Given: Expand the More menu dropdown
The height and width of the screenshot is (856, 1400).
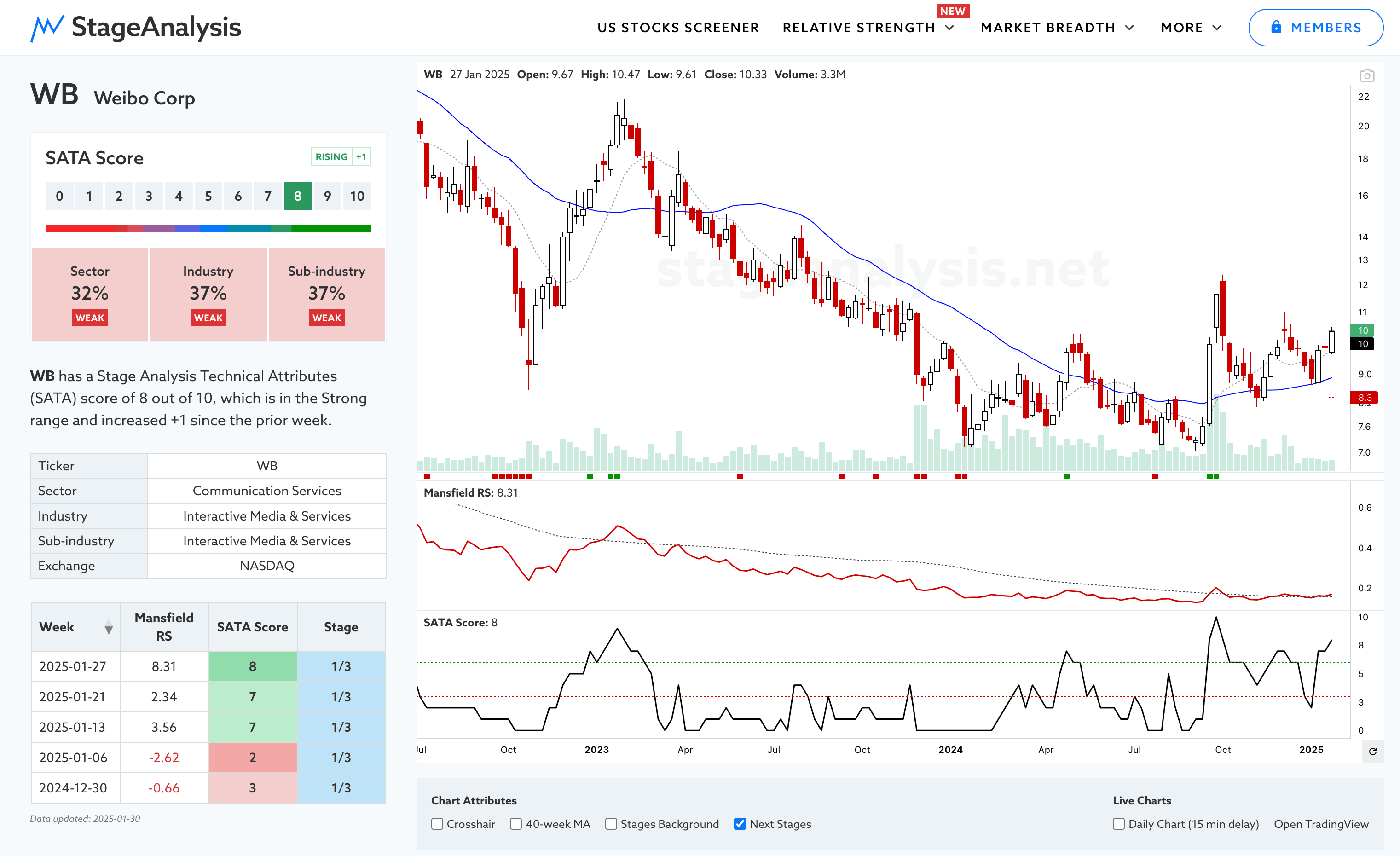Looking at the screenshot, I should click(1191, 28).
